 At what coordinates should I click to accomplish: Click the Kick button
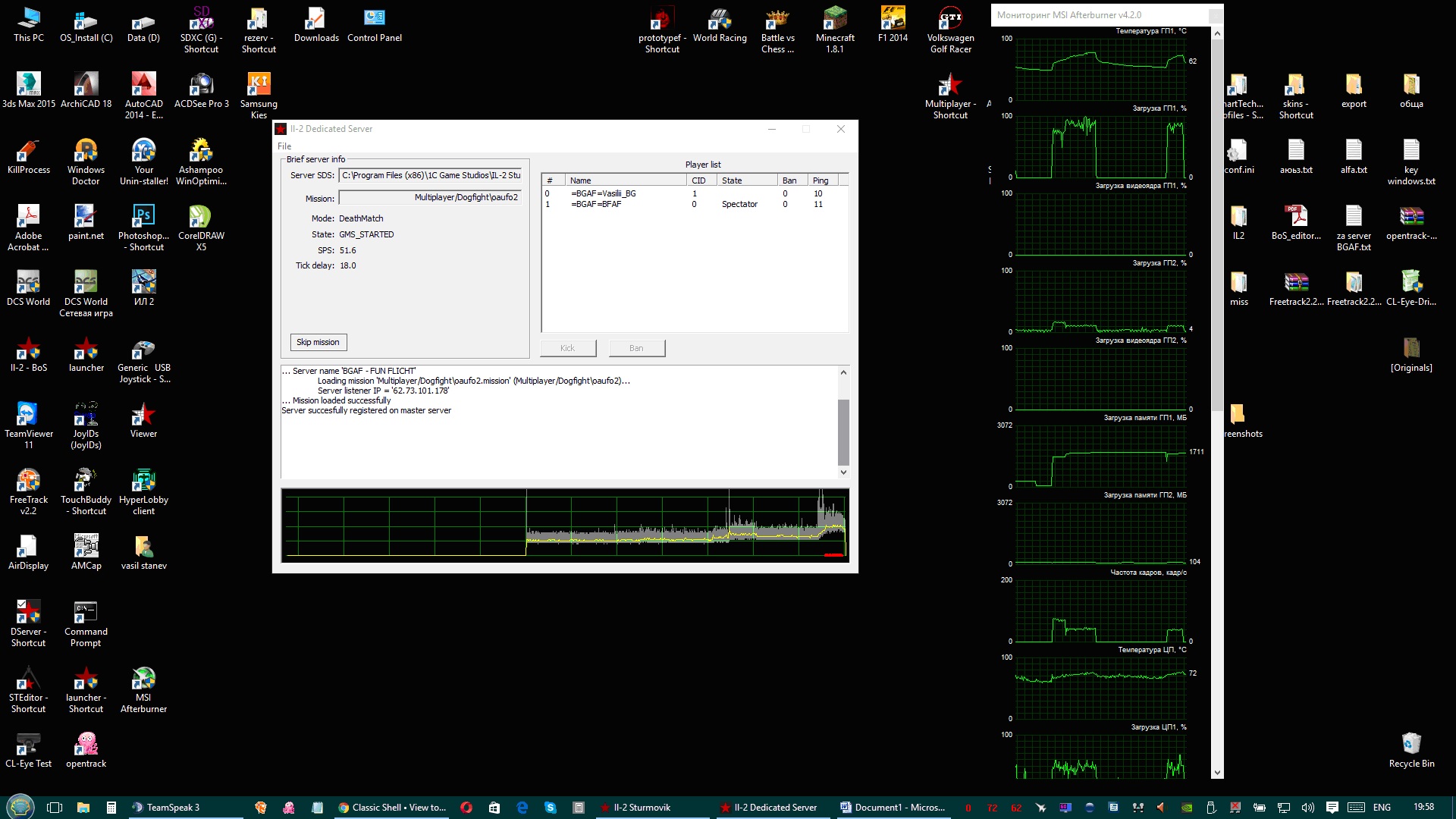coord(568,349)
